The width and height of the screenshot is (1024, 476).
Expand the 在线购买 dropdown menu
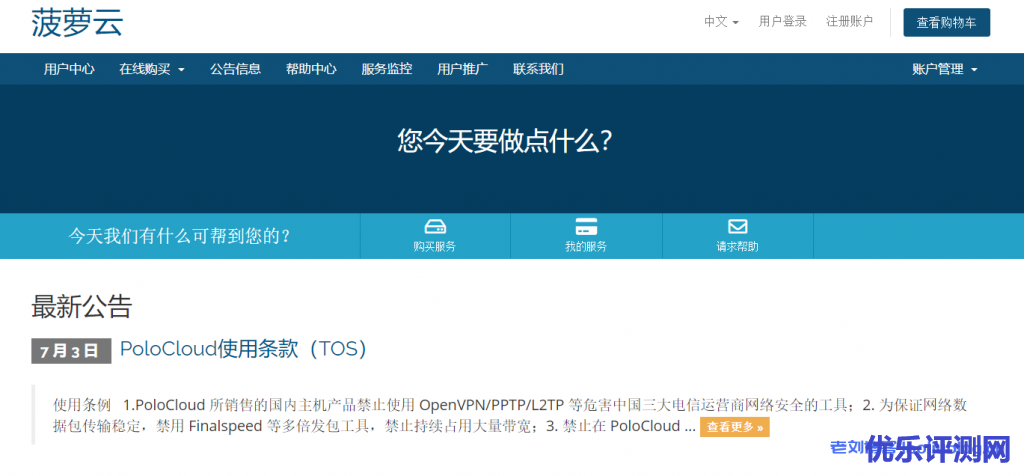click(152, 69)
